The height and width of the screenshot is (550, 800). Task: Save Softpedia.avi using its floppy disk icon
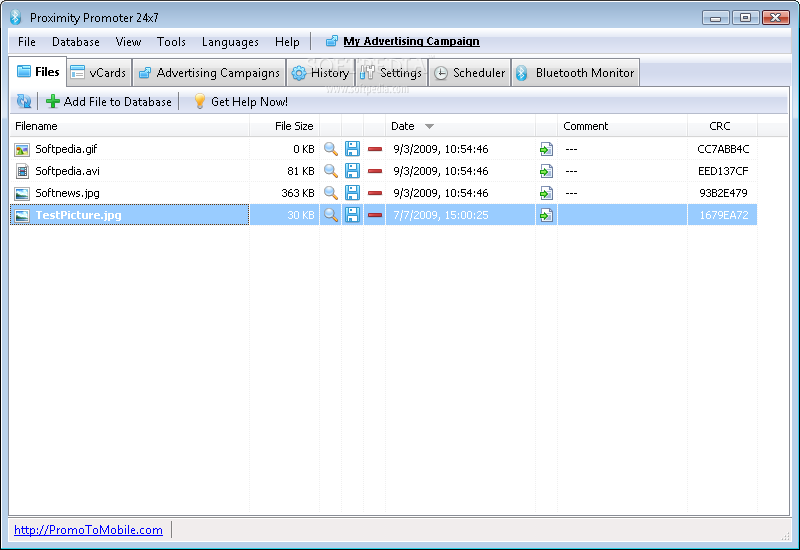tap(353, 171)
